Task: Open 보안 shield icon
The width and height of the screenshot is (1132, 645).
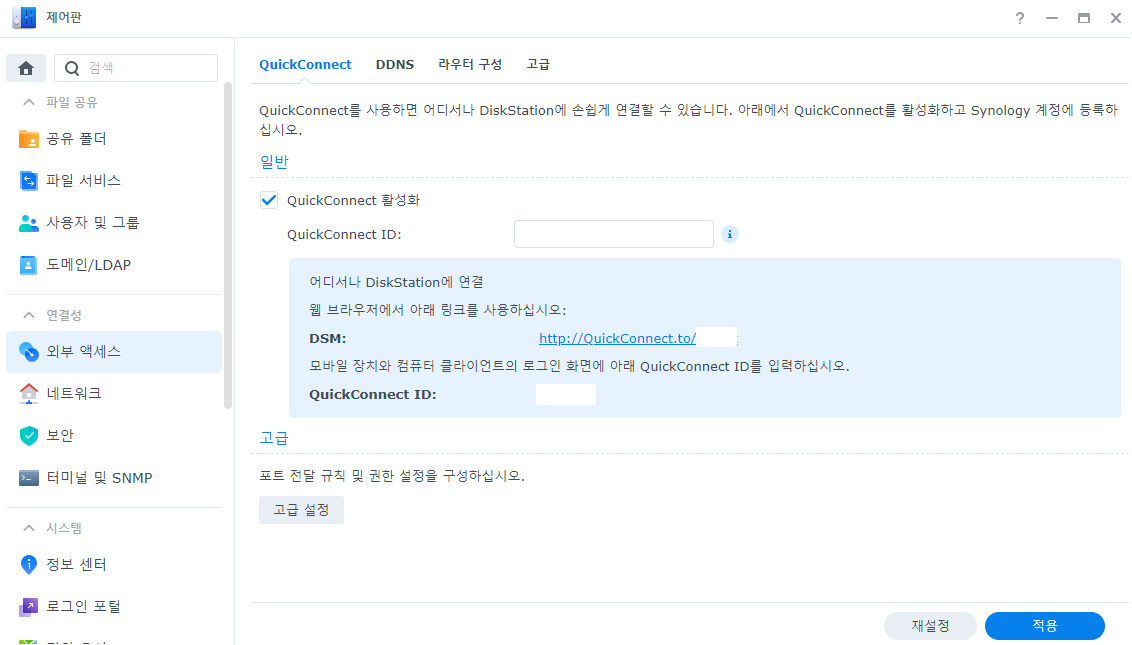Action: click(x=28, y=436)
